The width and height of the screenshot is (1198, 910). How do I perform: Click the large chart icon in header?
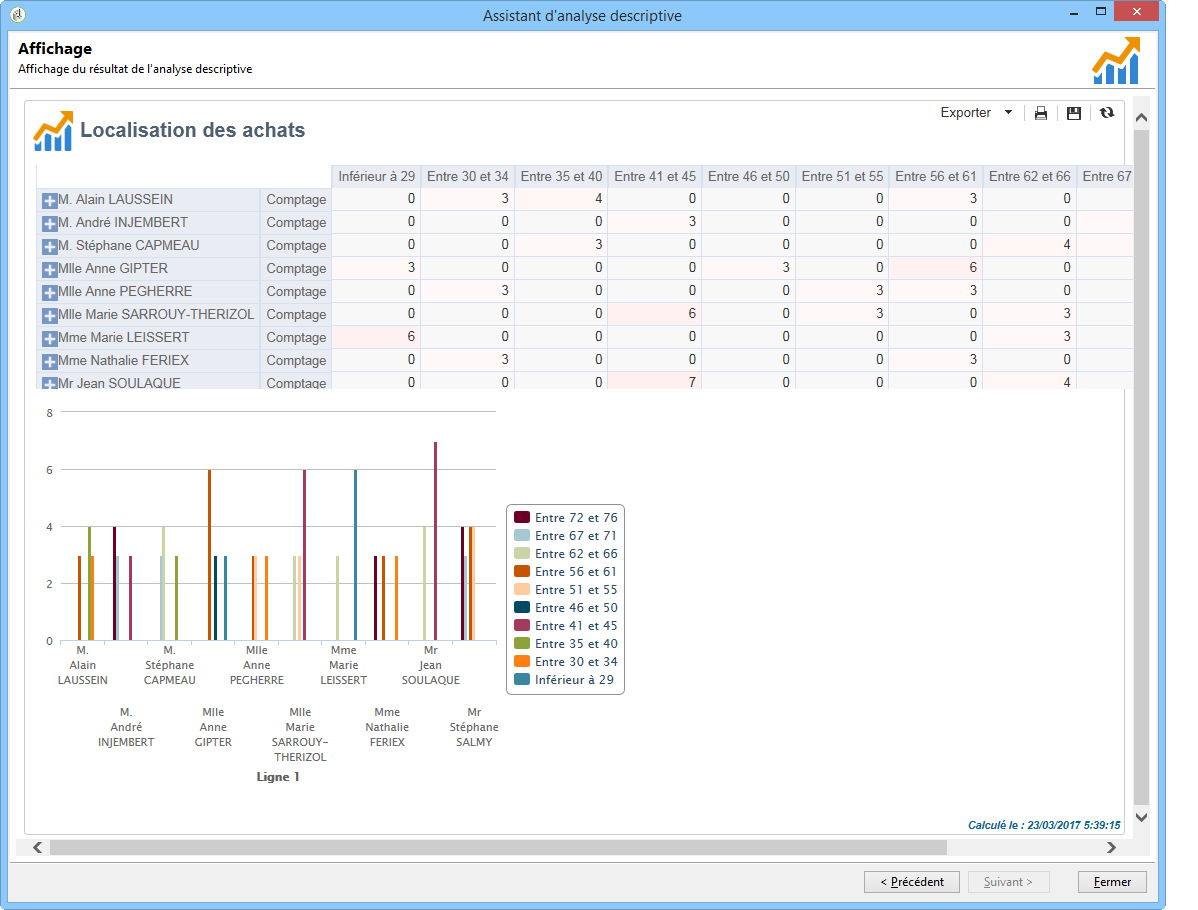click(x=1116, y=61)
